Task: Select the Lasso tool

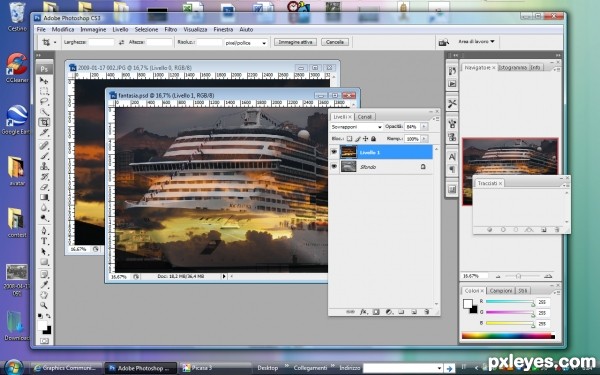Action: coord(44,101)
